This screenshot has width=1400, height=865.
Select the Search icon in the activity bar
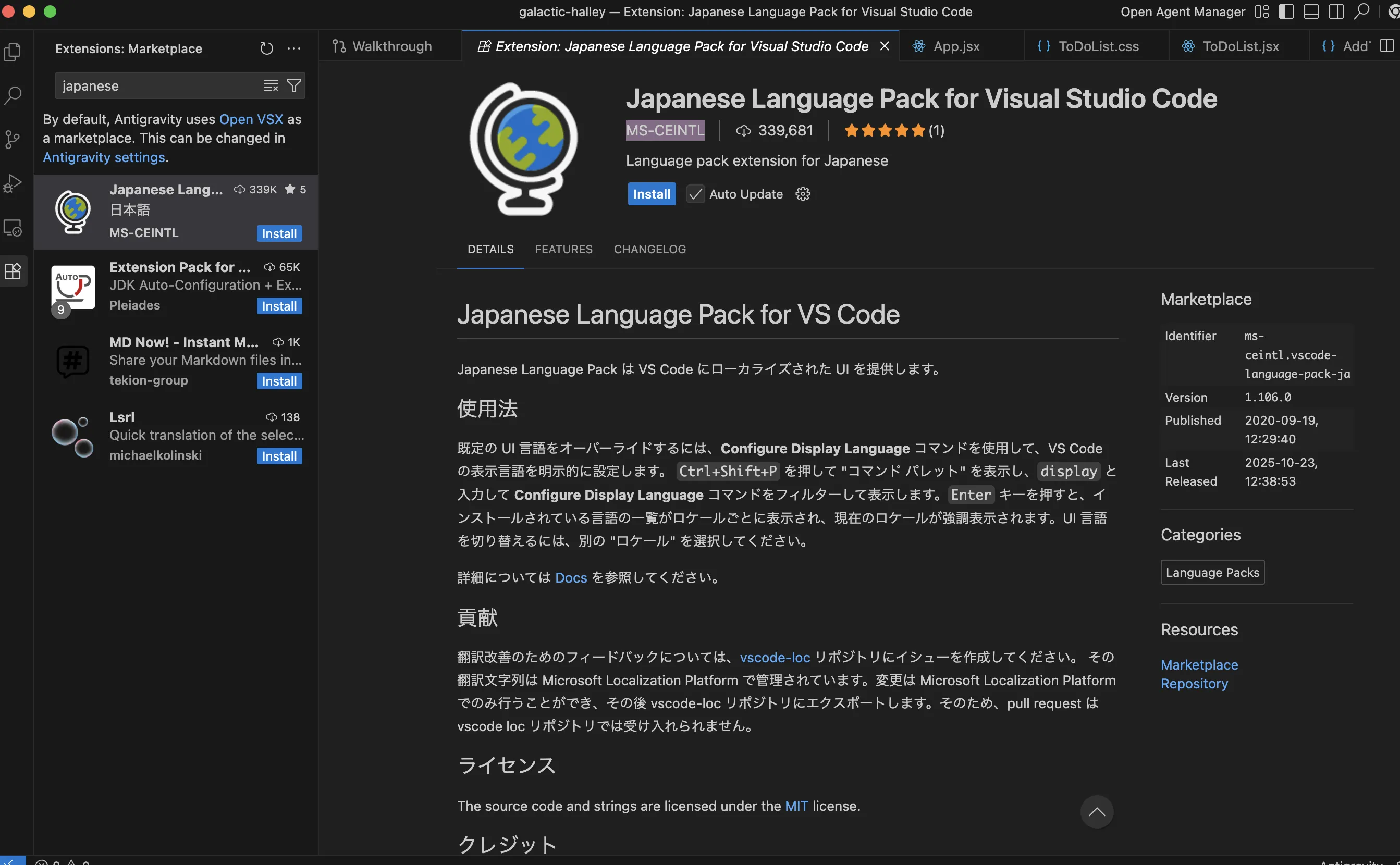click(13, 95)
